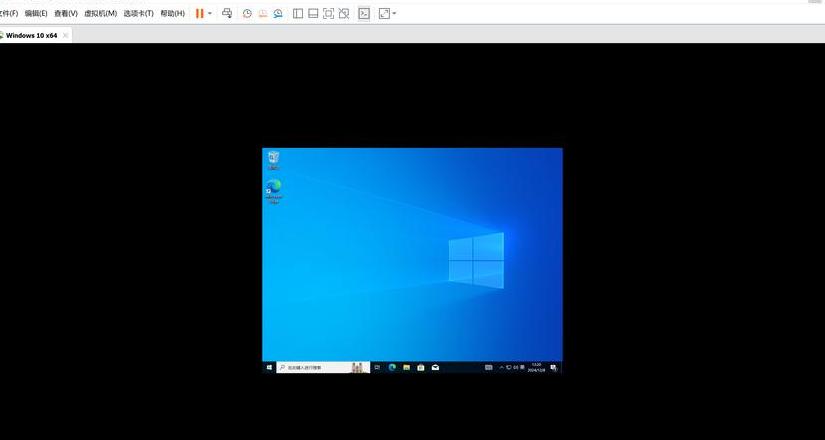Open Microsoft Store on guest taskbar

click(x=420, y=367)
